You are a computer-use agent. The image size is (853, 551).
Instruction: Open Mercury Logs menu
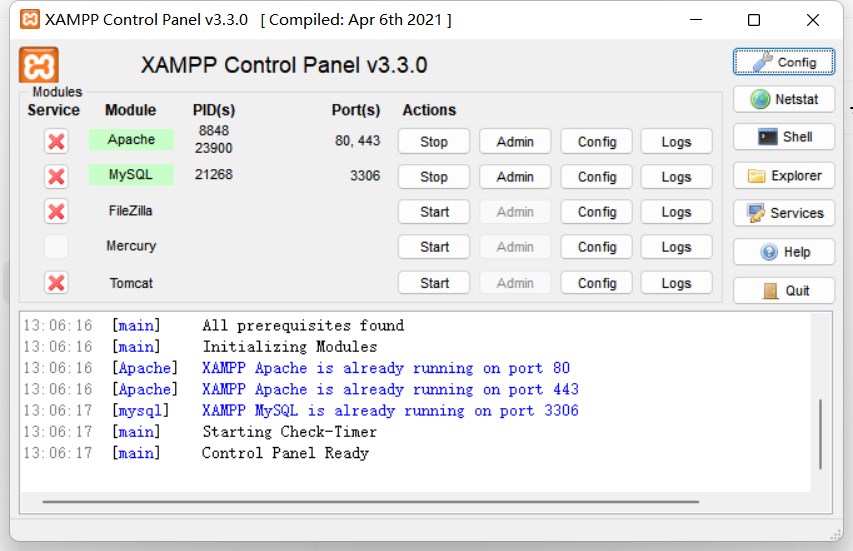[676, 247]
